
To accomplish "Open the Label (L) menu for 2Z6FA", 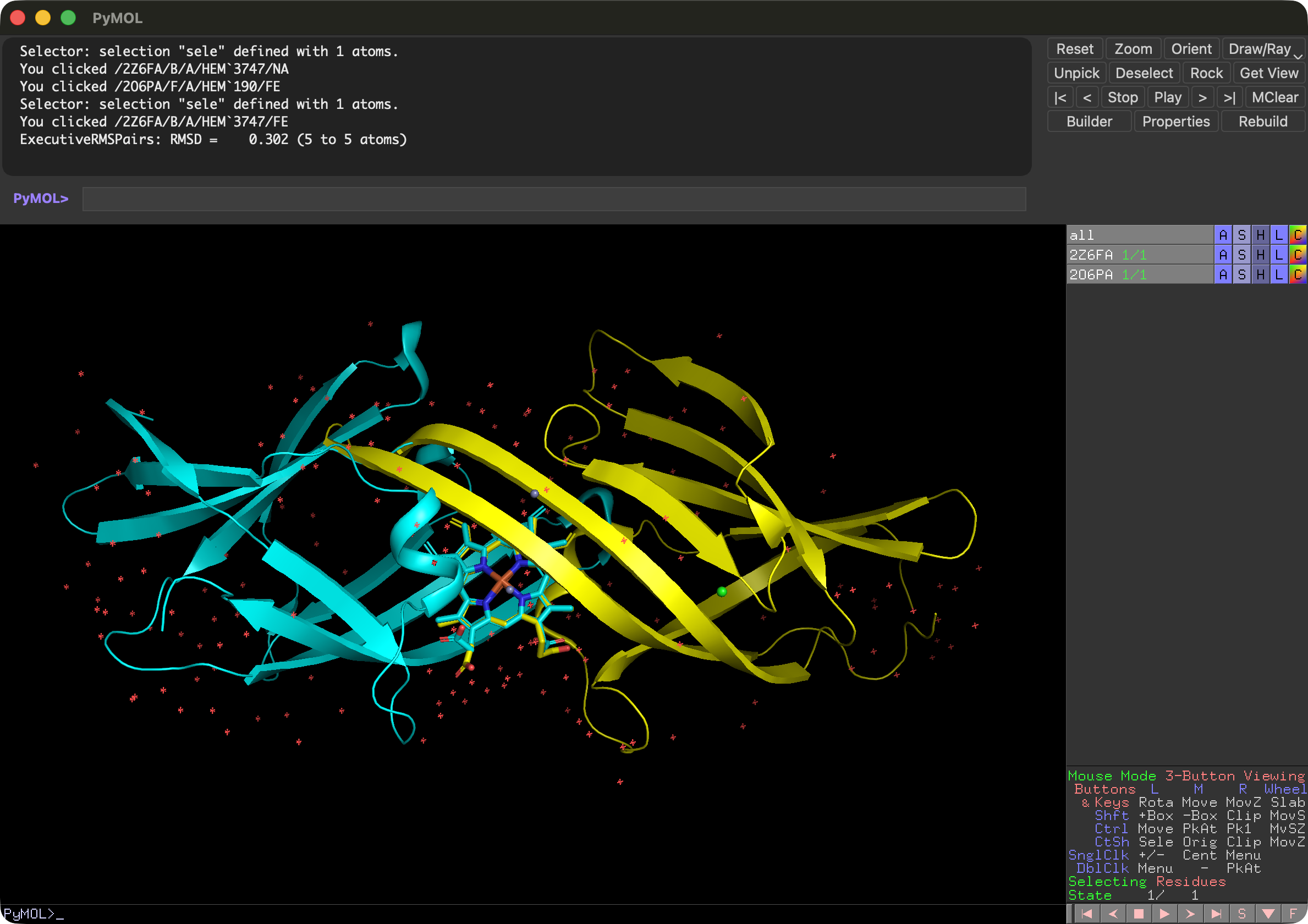I will pos(1279,255).
